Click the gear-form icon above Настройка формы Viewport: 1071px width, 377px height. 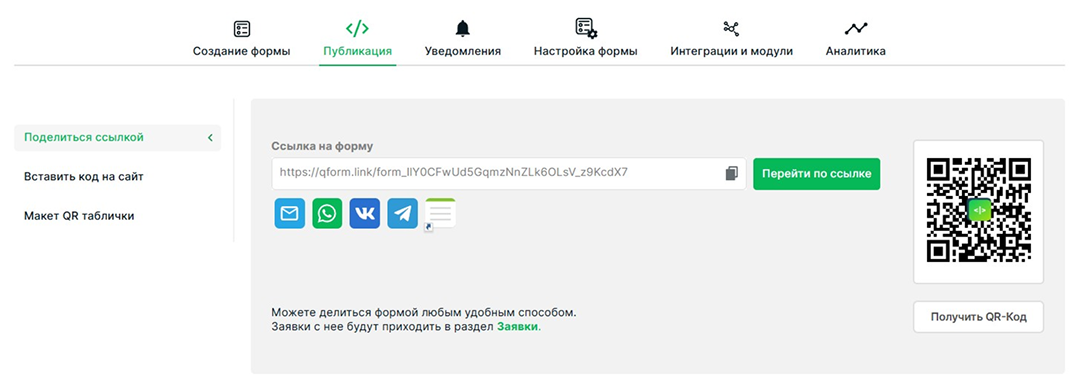[x=585, y=28]
